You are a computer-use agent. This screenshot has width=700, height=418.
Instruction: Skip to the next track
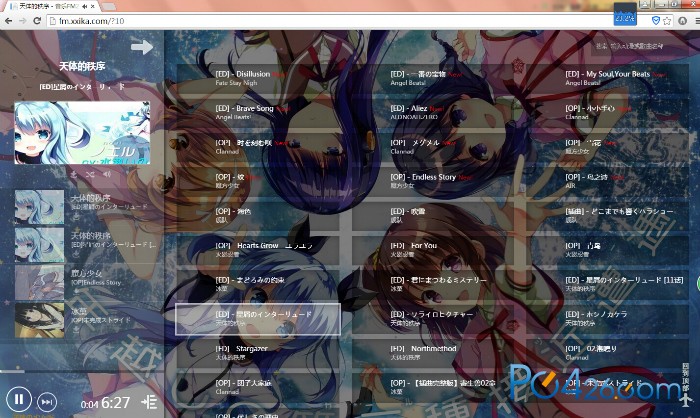47,402
